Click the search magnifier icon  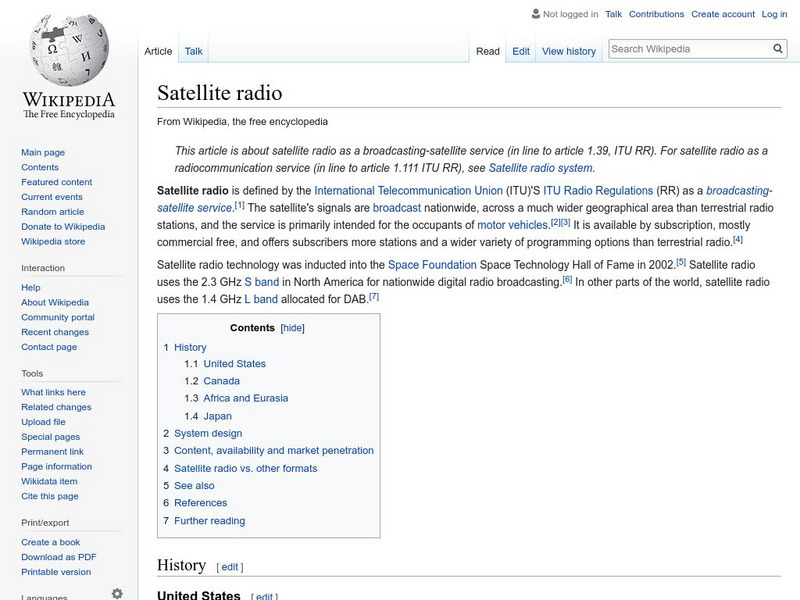click(778, 48)
